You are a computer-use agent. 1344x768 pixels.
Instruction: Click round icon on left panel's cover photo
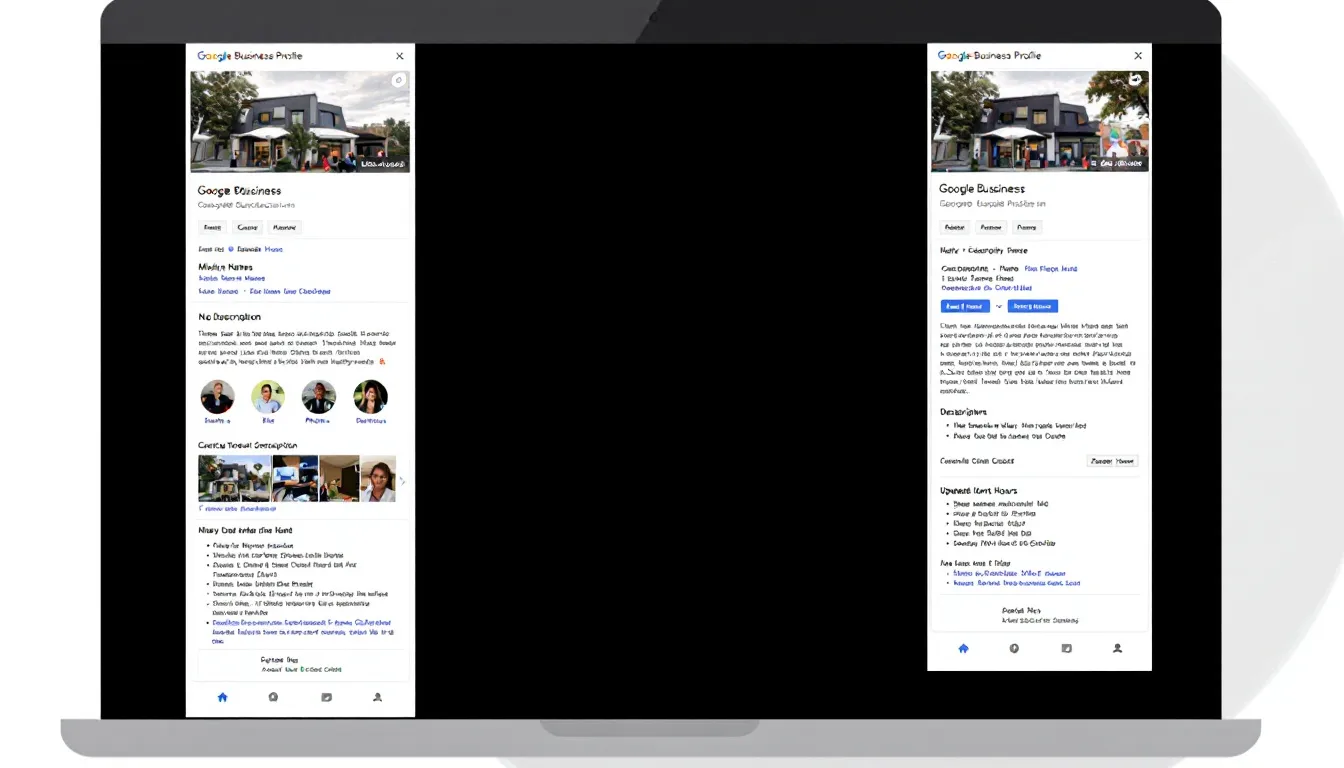[x=398, y=80]
